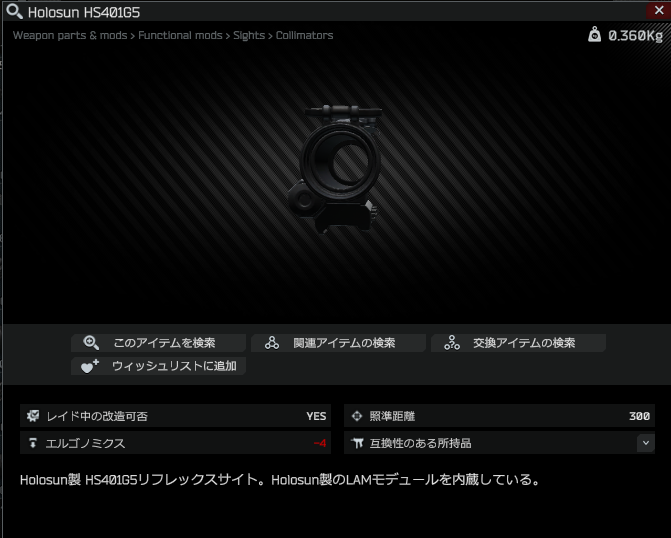Click the エルゴノミクス label
Image resolution: width=671 pixels, height=538 pixels.
pyautogui.click(x=86, y=443)
